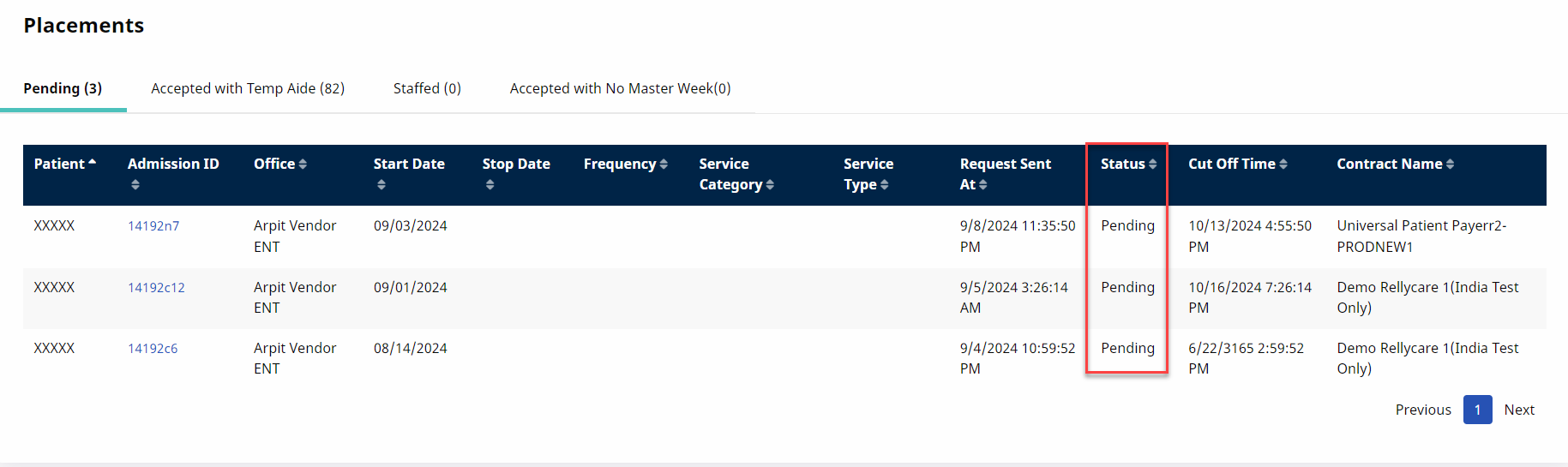Sort by Office column arrows
Viewport: 1568px width, 467px height.
click(x=303, y=165)
